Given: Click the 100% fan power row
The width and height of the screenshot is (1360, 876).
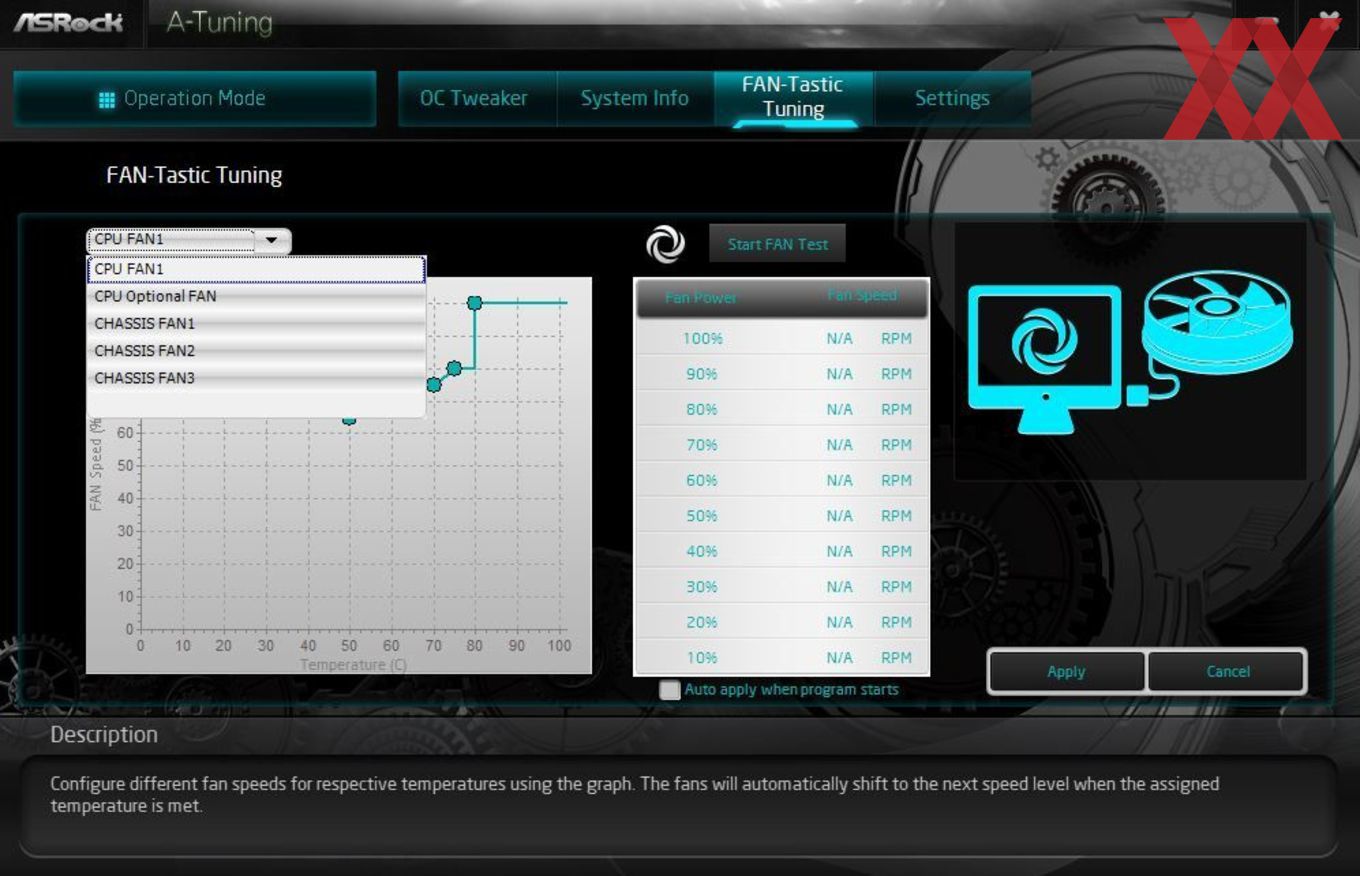Looking at the screenshot, I should click(782, 338).
